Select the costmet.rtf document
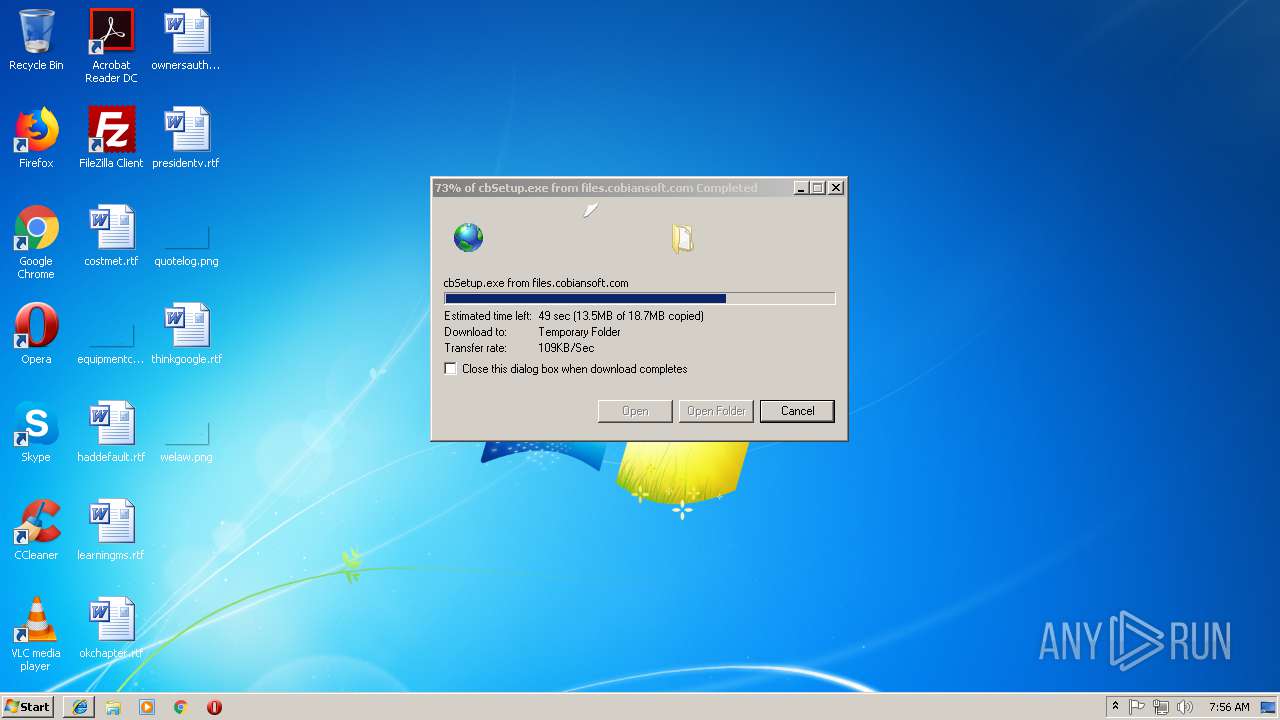 [111, 236]
